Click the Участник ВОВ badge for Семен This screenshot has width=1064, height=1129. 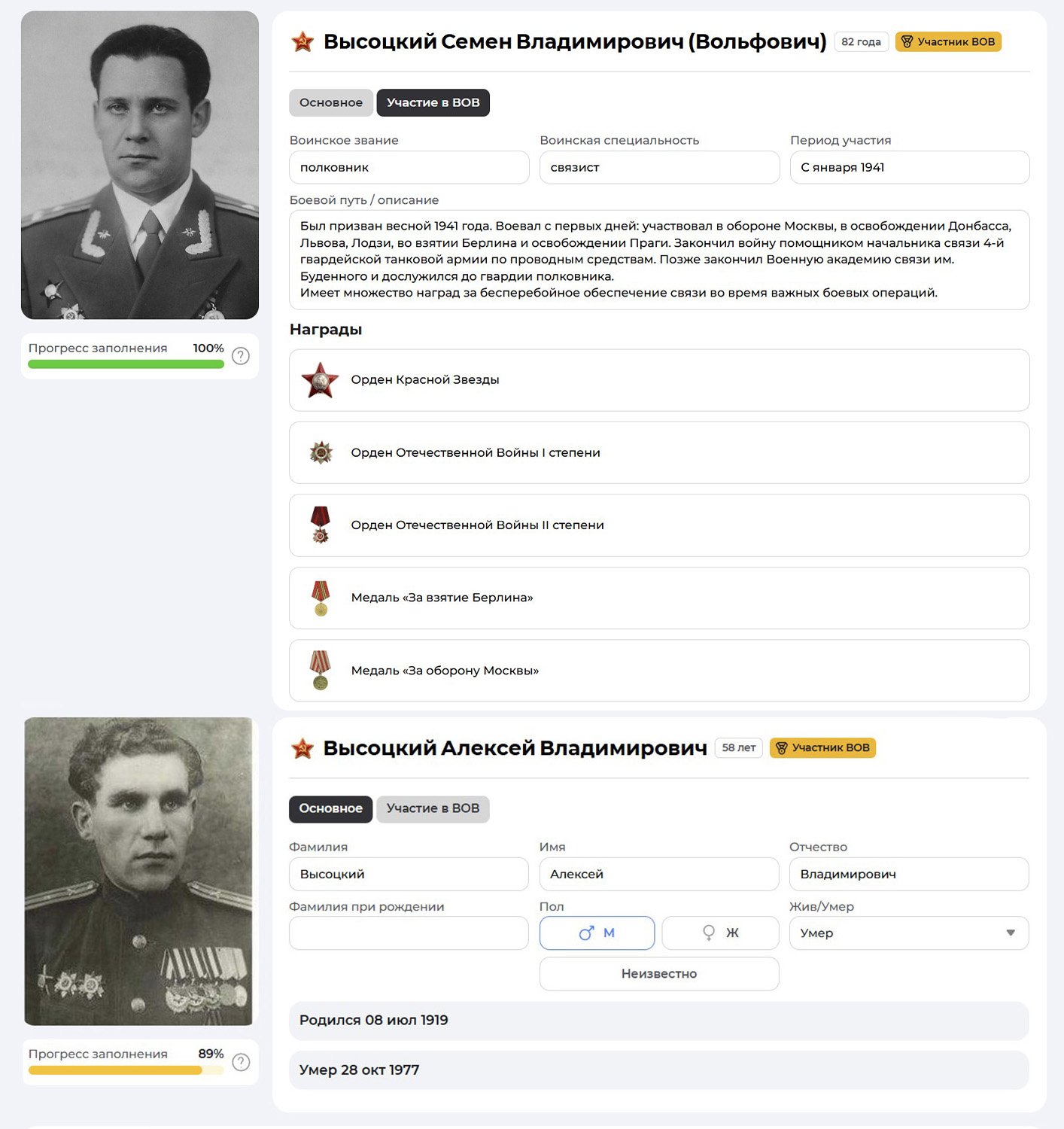pyautogui.click(x=948, y=42)
